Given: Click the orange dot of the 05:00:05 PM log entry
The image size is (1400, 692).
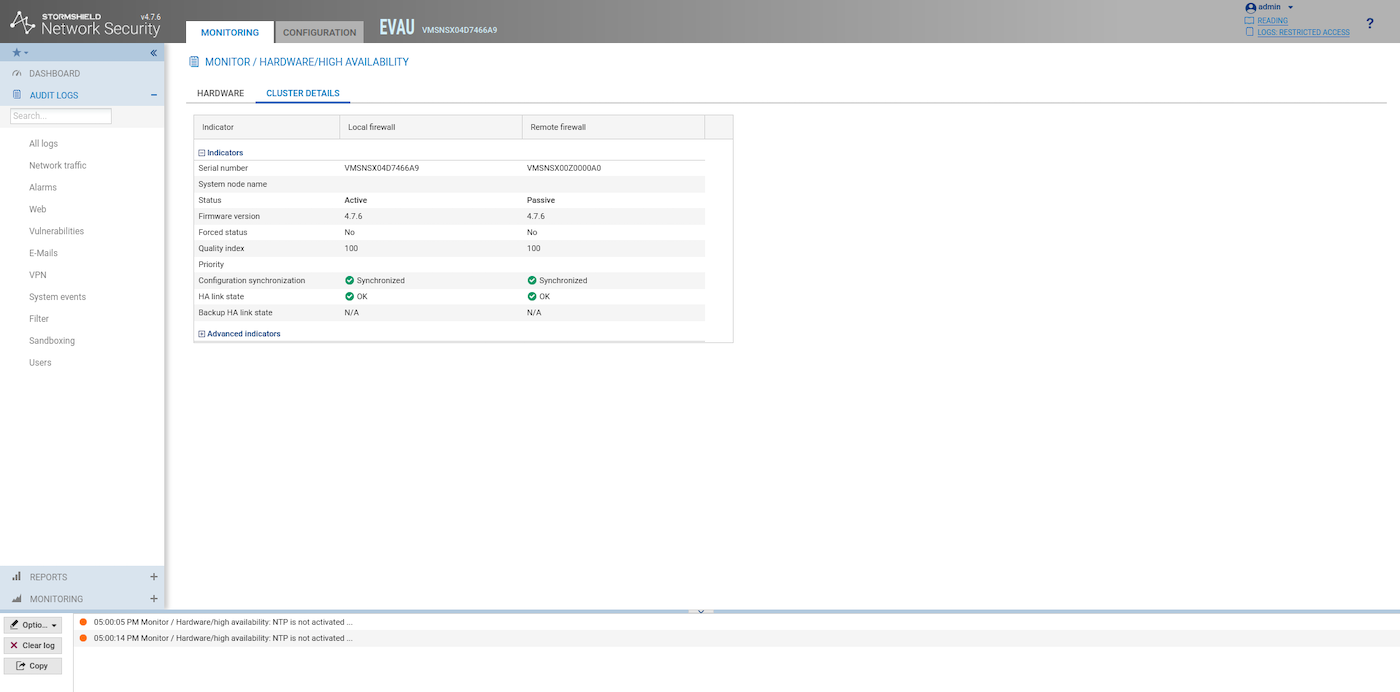Looking at the screenshot, I should coord(83,622).
